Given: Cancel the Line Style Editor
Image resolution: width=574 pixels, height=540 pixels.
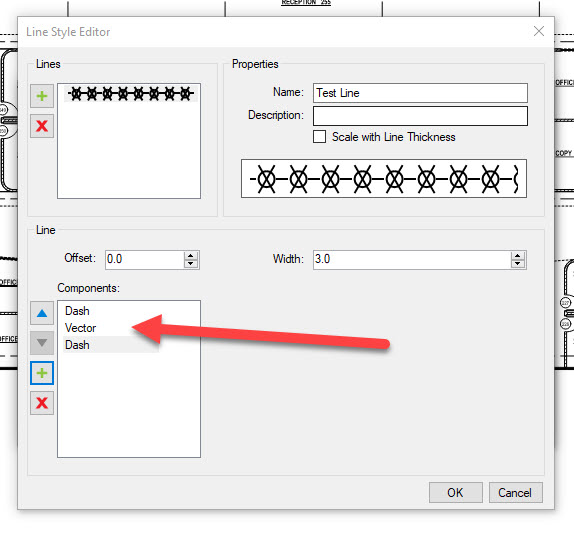Looking at the screenshot, I should coord(515,492).
